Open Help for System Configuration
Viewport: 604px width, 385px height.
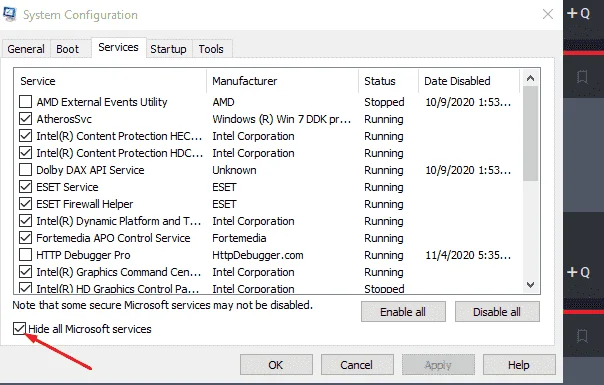[519, 365]
